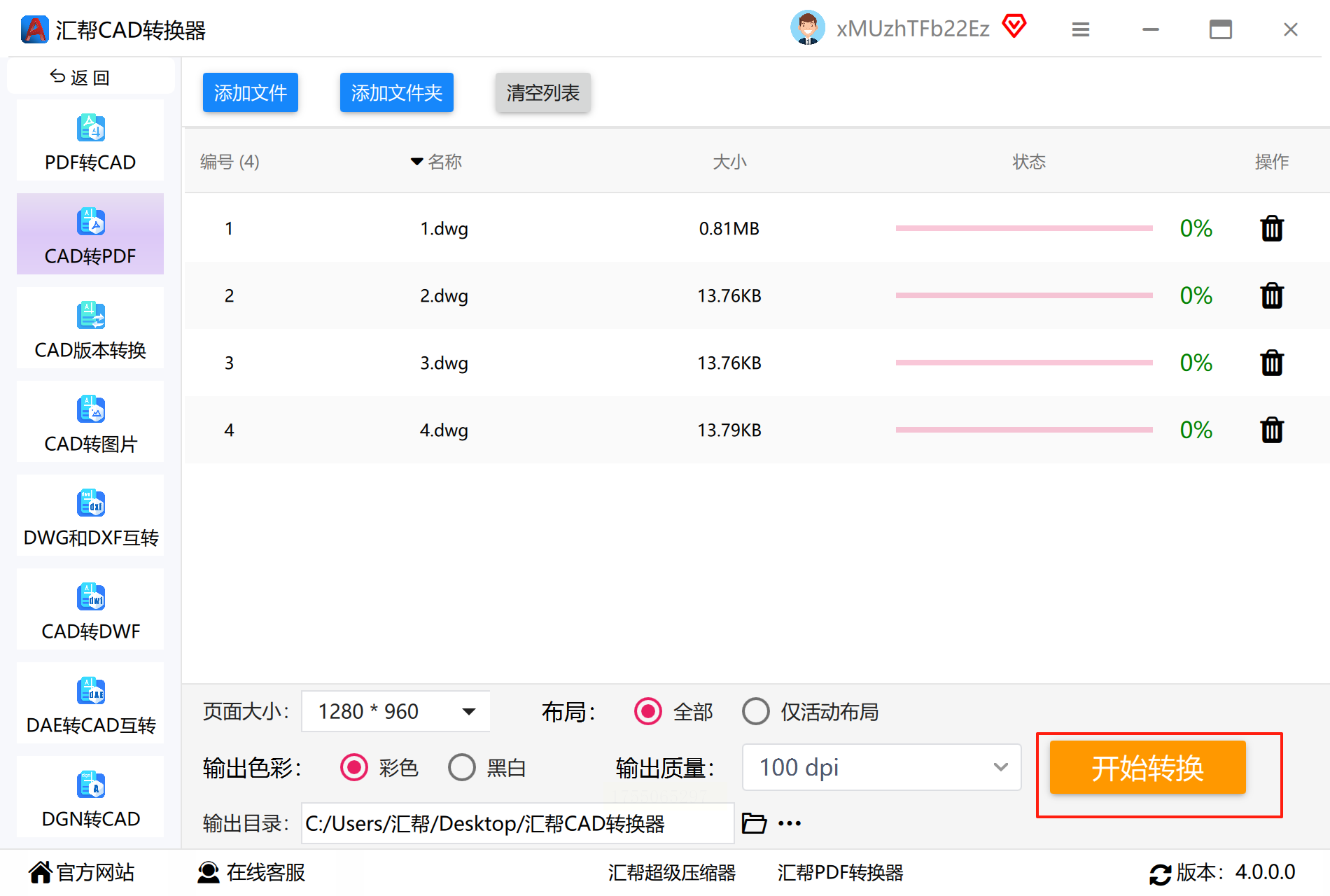This screenshot has width=1330, height=896.
Task: Remove 3.dwg using its trash icon
Action: (x=1271, y=363)
